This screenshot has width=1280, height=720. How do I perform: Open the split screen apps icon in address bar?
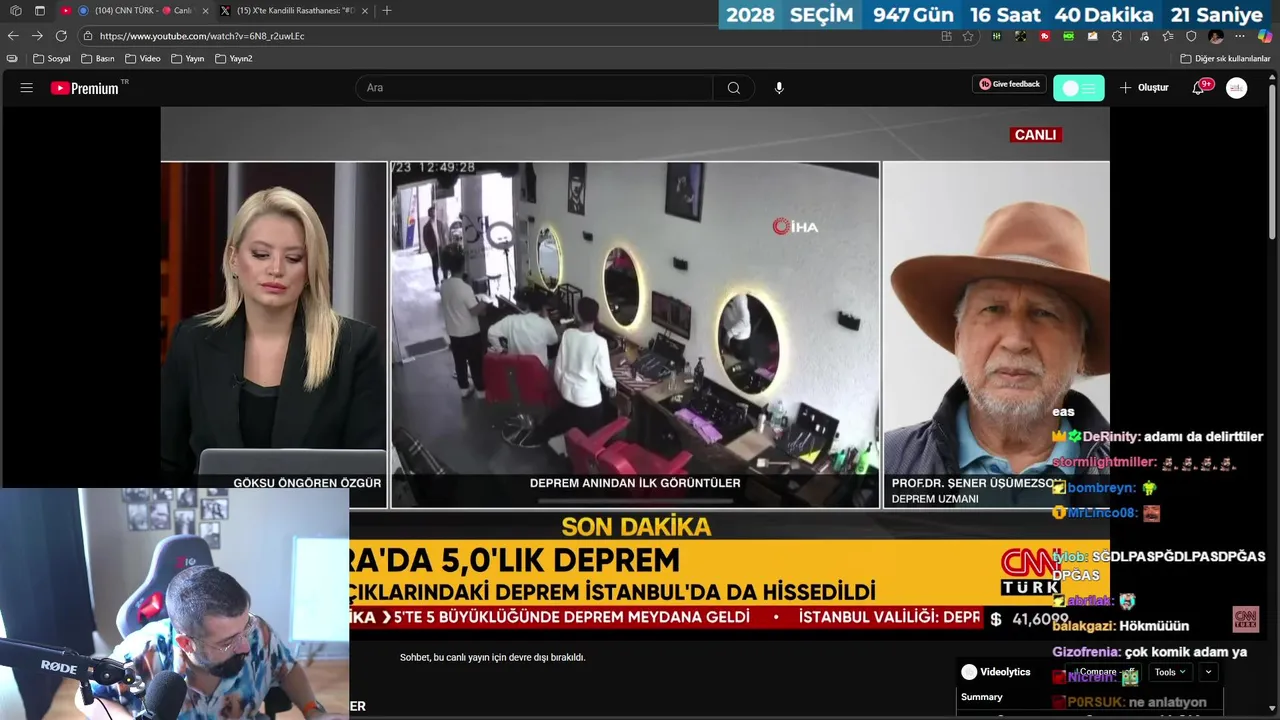tap(946, 36)
